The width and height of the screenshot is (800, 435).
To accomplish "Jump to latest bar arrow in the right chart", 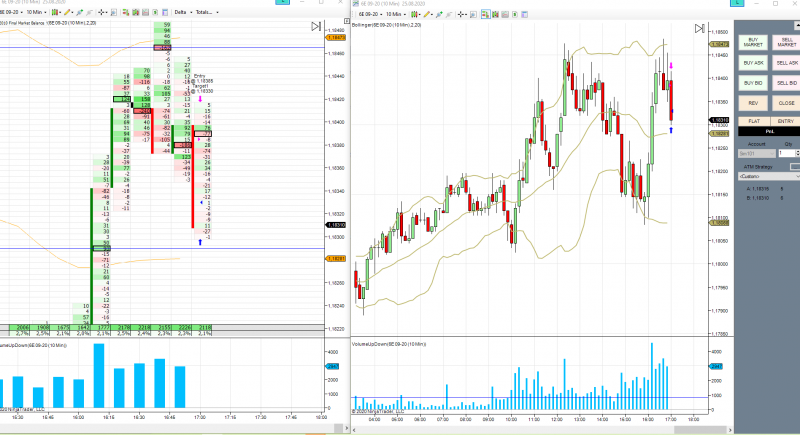I will click(699, 29).
